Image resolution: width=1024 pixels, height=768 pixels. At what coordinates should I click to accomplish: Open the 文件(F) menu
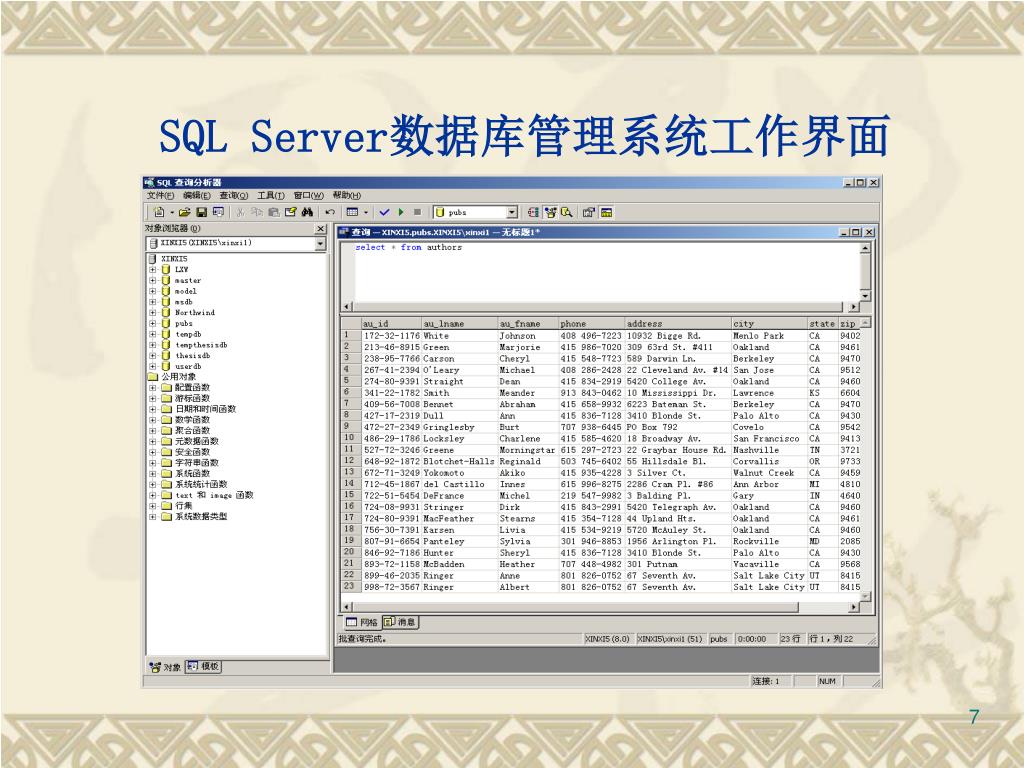(x=160, y=195)
